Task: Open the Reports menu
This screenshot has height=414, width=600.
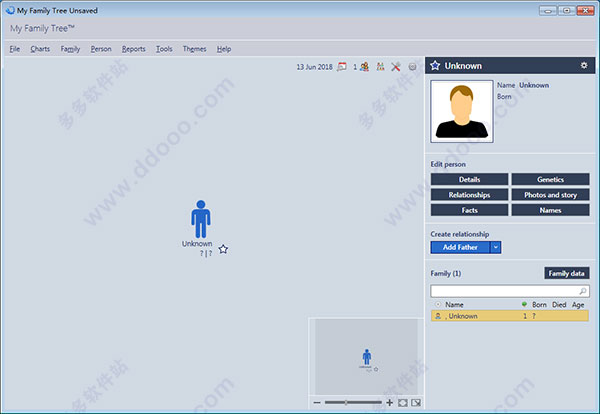Action: [133, 48]
